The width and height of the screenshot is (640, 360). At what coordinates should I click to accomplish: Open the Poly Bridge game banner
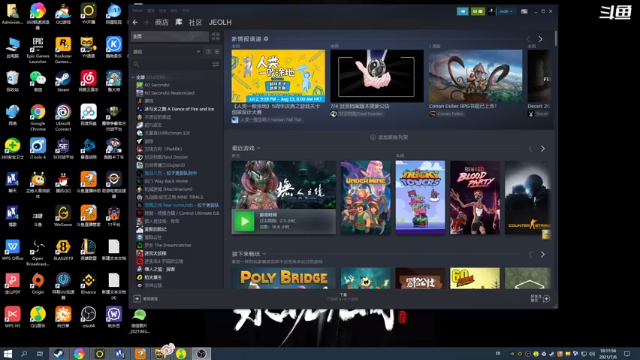pos(284,278)
